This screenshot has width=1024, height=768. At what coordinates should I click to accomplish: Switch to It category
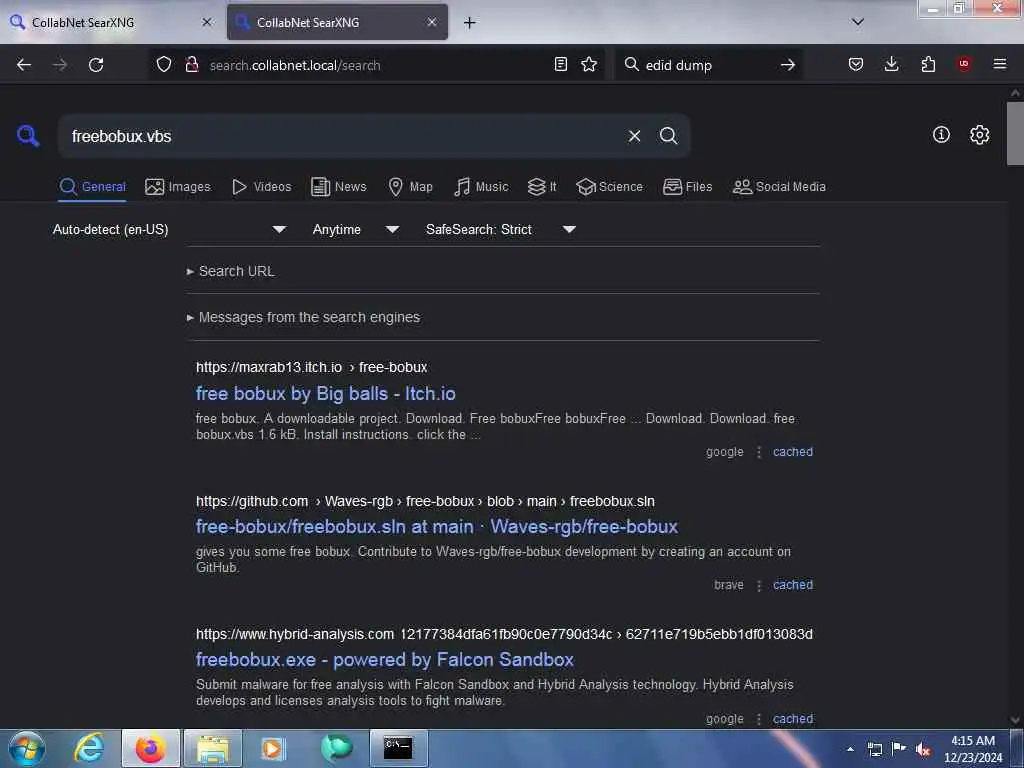pos(542,187)
